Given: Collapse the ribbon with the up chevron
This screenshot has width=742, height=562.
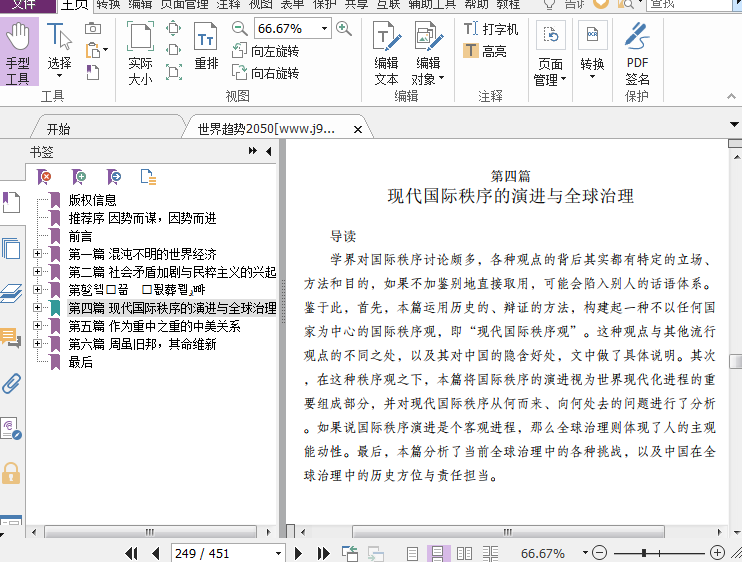Looking at the screenshot, I should [x=731, y=97].
